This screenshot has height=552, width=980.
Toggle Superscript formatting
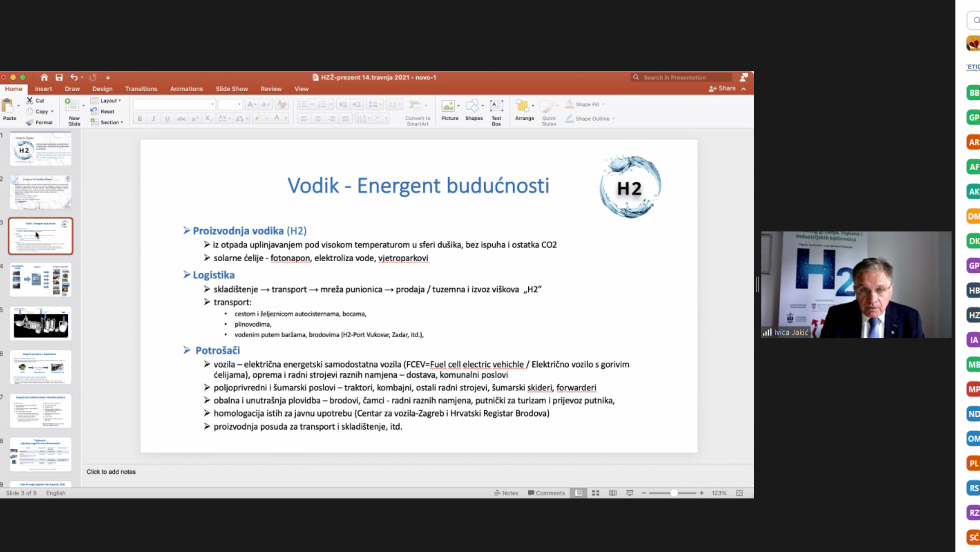pyautogui.click(x=195, y=119)
